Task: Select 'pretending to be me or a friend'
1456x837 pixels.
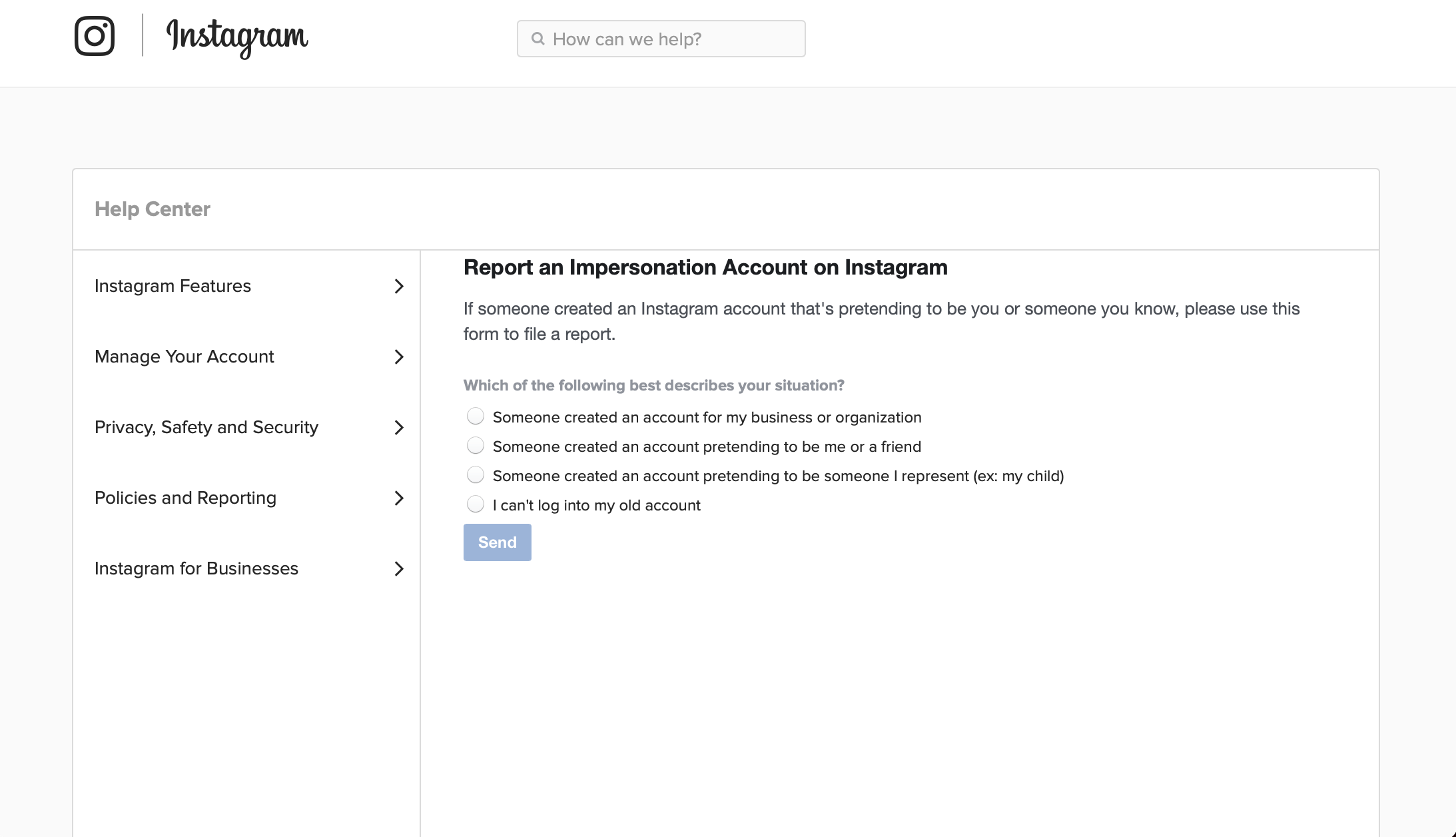Action: [476, 445]
